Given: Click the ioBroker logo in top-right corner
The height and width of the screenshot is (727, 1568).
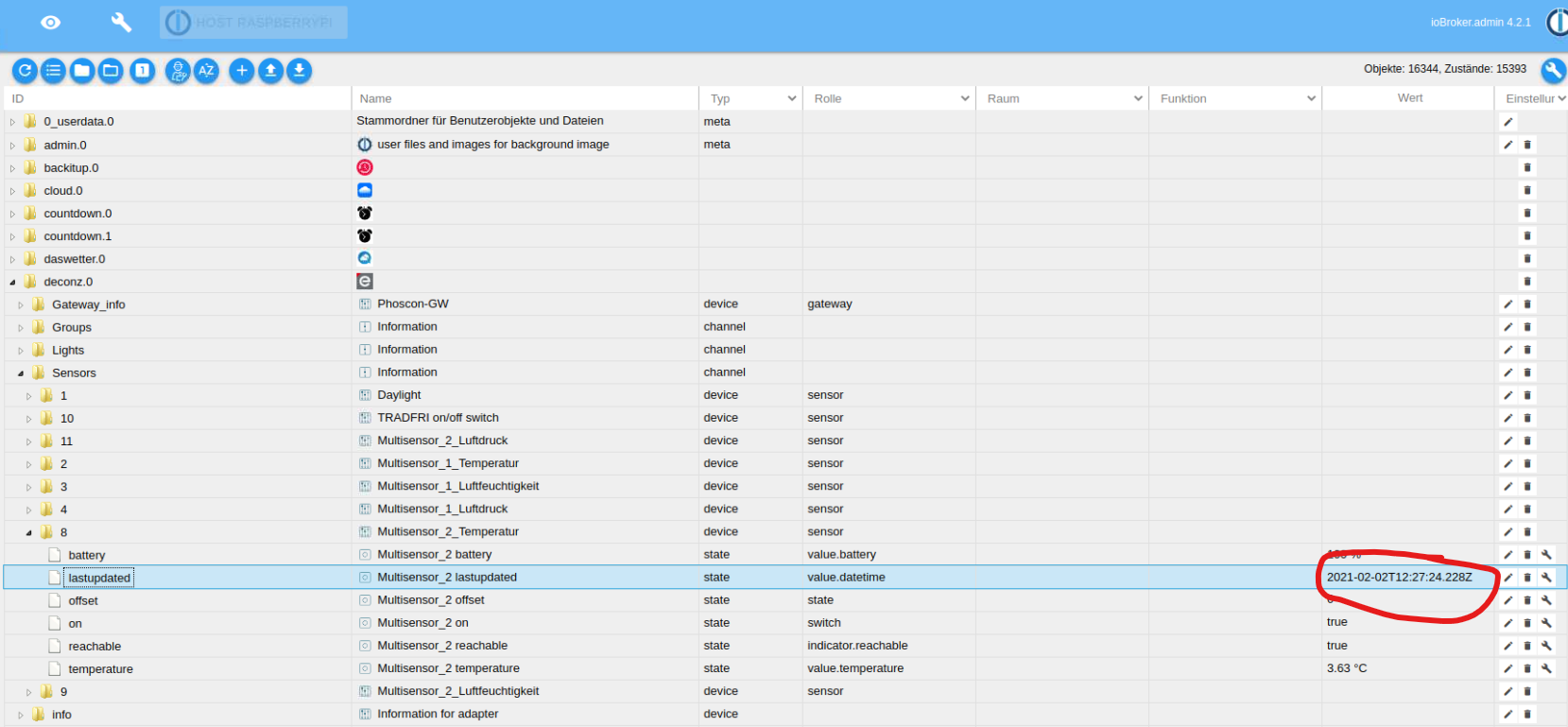Looking at the screenshot, I should [x=1557, y=22].
